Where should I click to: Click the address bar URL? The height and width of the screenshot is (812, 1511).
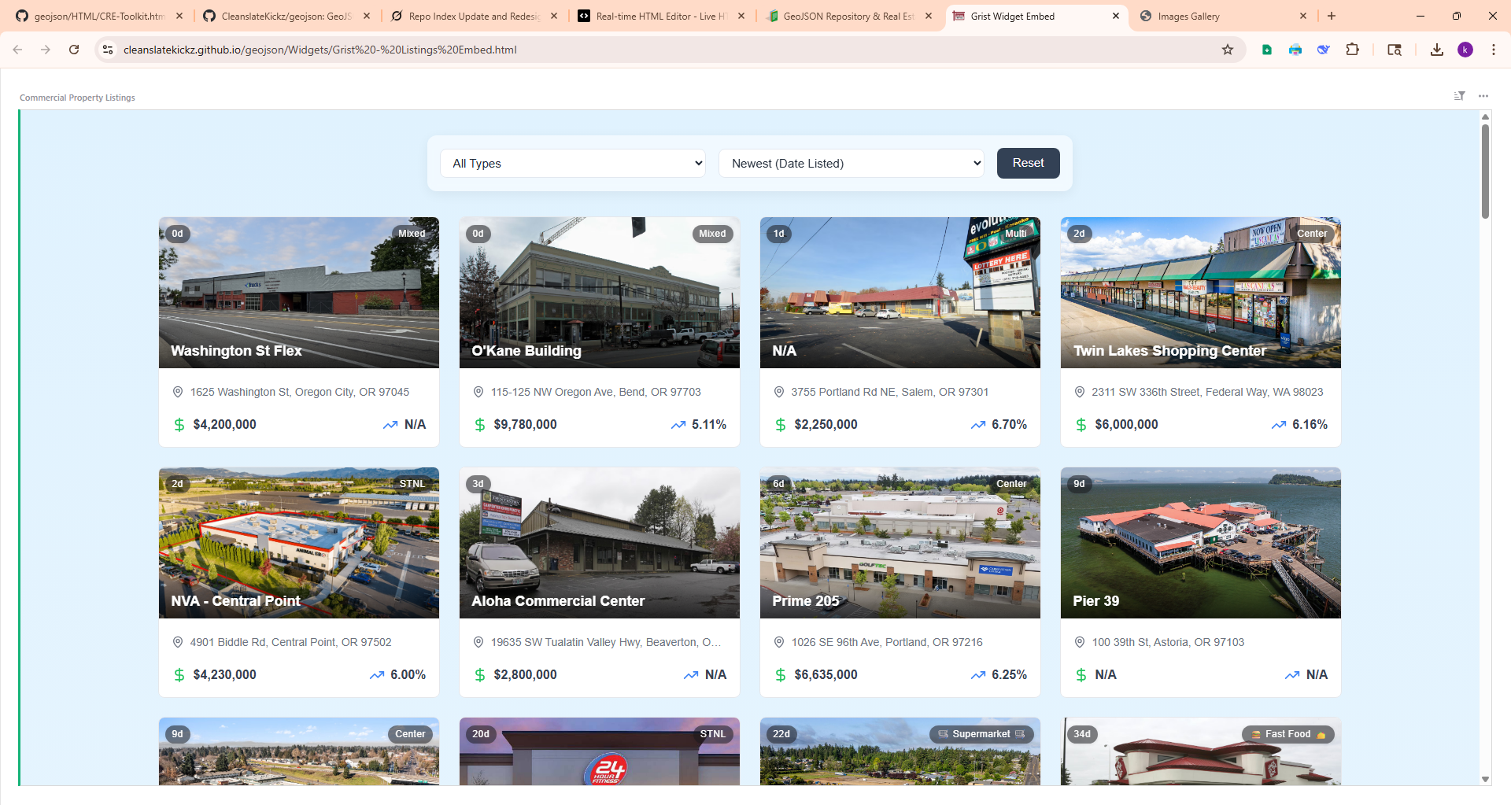pos(320,50)
